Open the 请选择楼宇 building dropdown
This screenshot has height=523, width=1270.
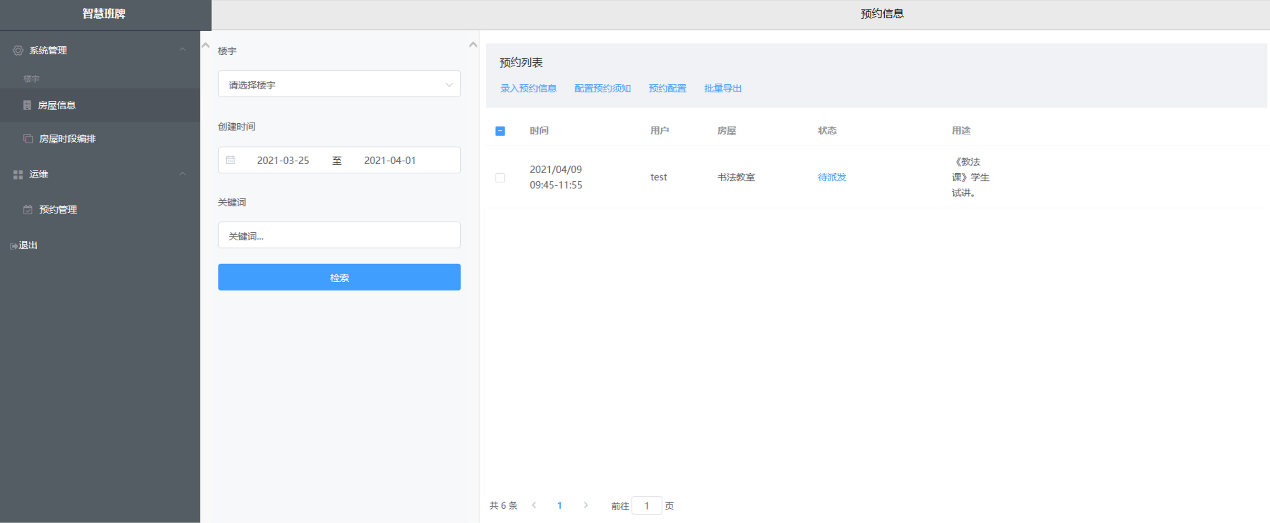(339, 84)
